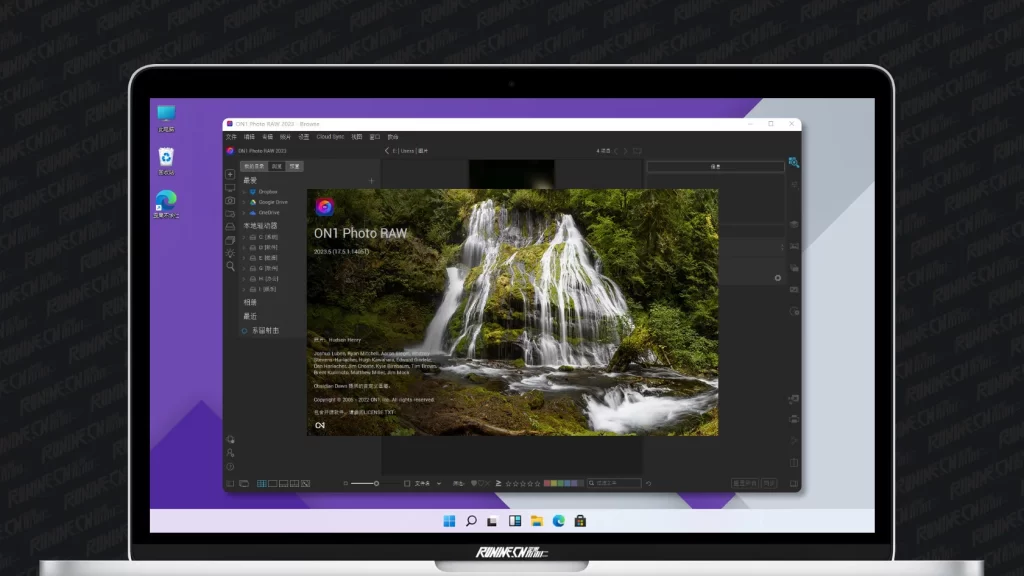Screen dimensions: 1024x576
Task: Open Microsoft Edge from the Windows taskbar
Action: [558, 521]
